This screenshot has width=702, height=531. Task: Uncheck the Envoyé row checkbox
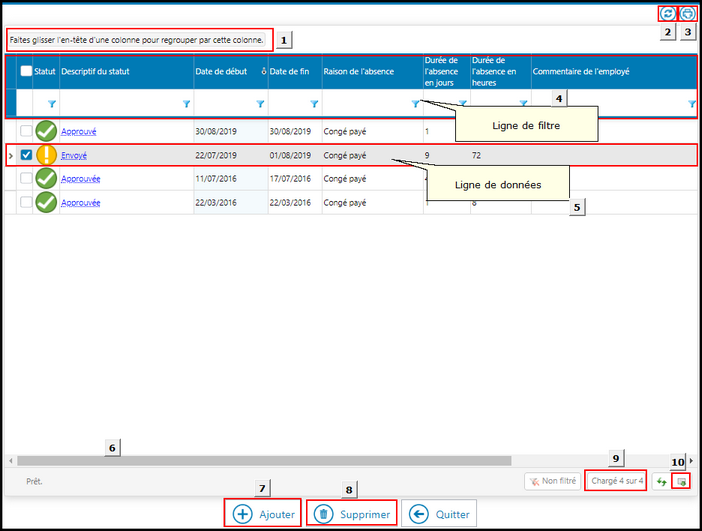[26, 155]
